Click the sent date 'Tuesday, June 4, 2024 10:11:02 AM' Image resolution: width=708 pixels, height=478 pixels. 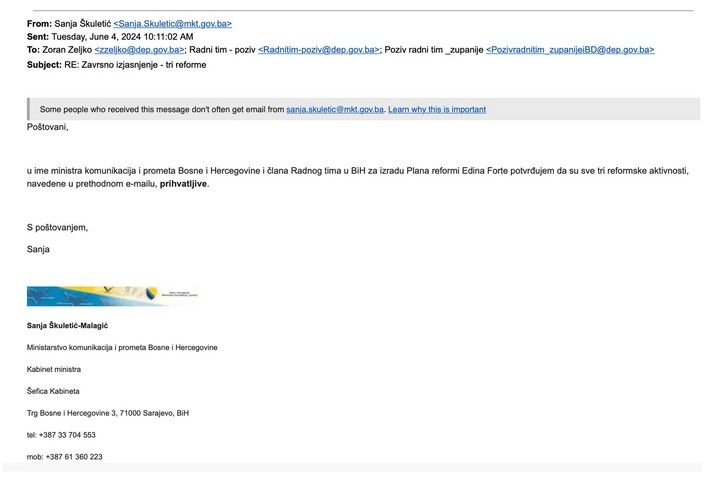(122, 37)
